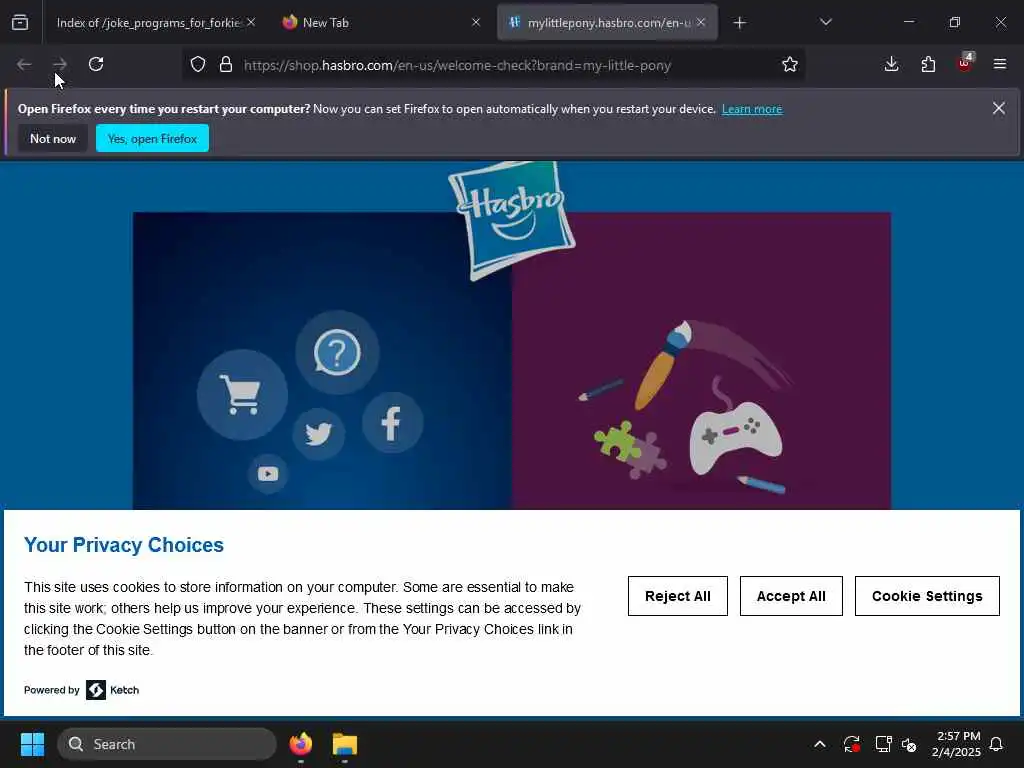
Task: Click the shopping cart circle icon
Action: tap(242, 395)
